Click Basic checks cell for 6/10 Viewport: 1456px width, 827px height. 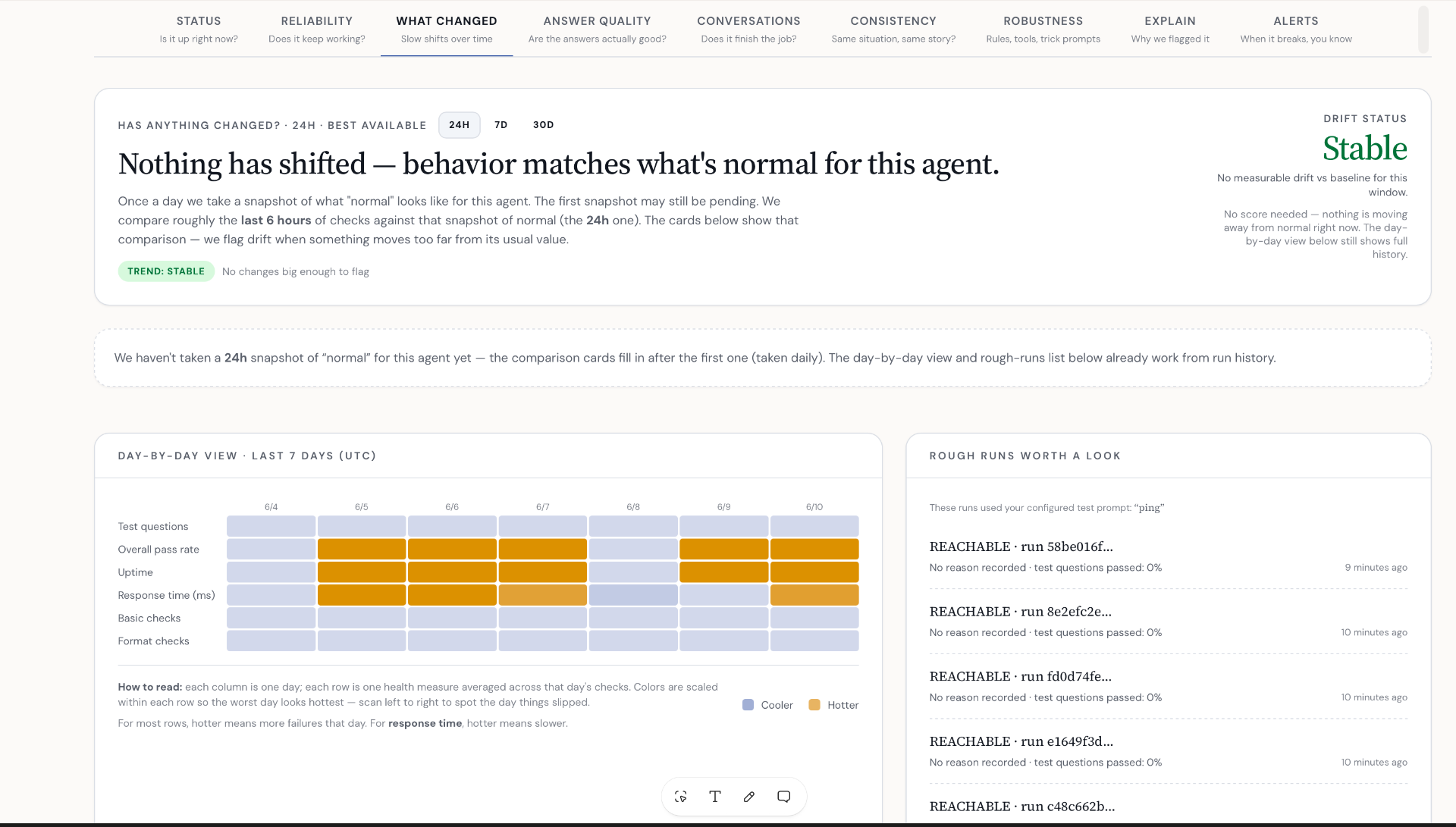point(814,618)
